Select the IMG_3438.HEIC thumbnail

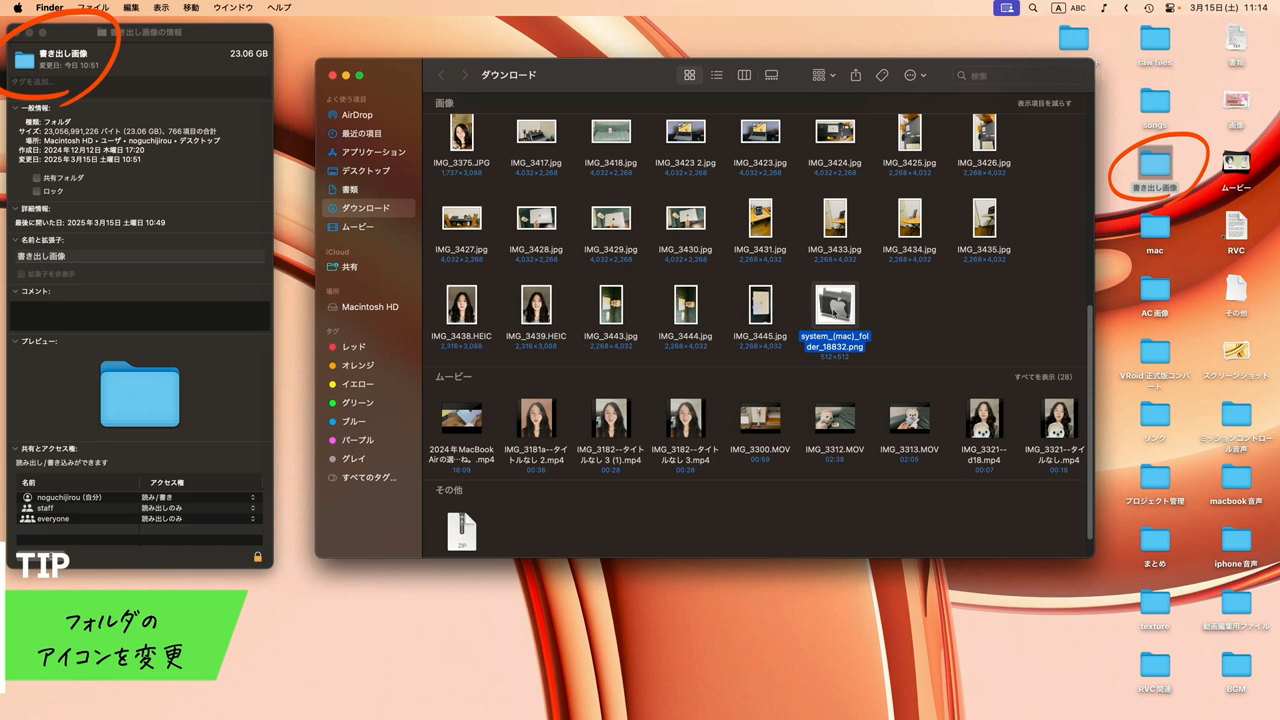click(462, 305)
